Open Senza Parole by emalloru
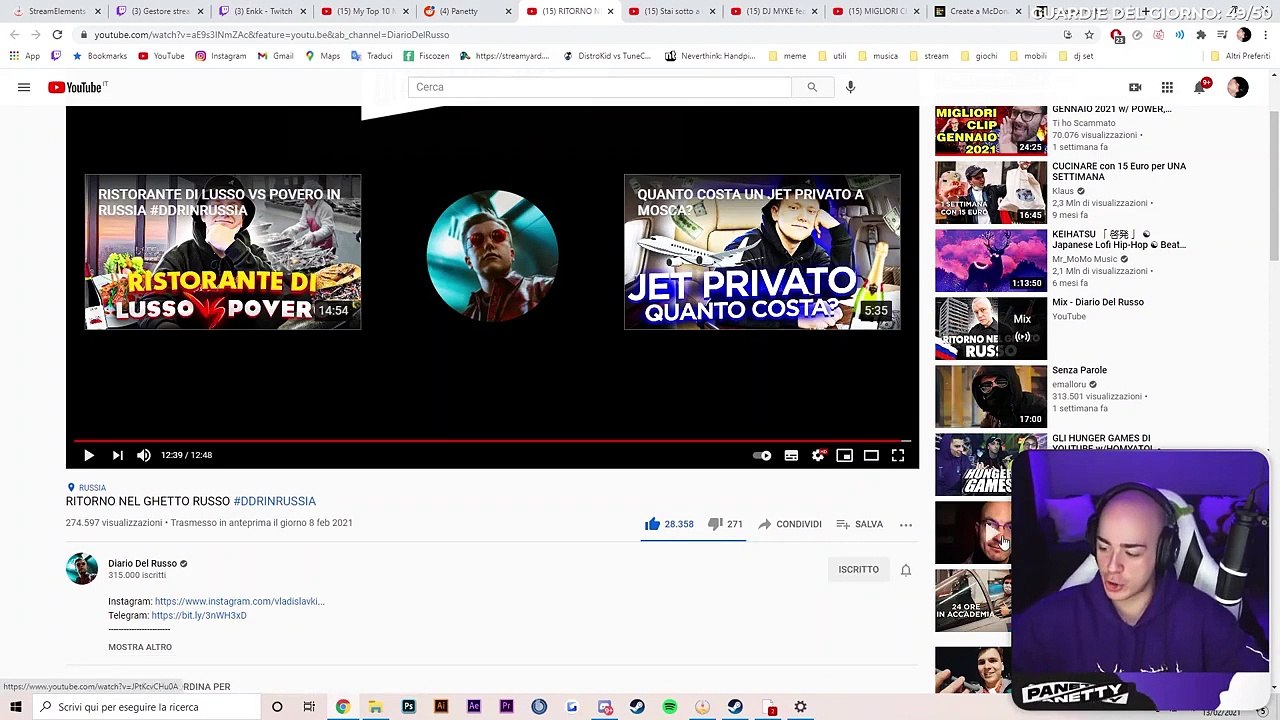The width and height of the screenshot is (1280, 720). pyautogui.click(x=1062, y=396)
